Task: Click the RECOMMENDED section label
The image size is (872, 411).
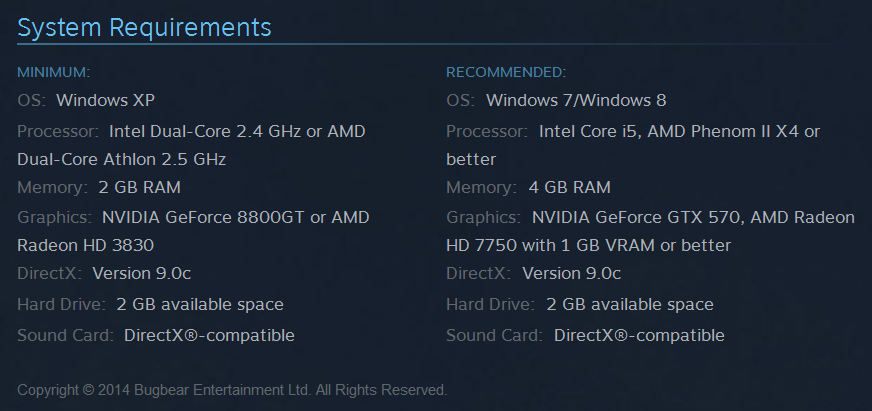Action: click(x=505, y=72)
